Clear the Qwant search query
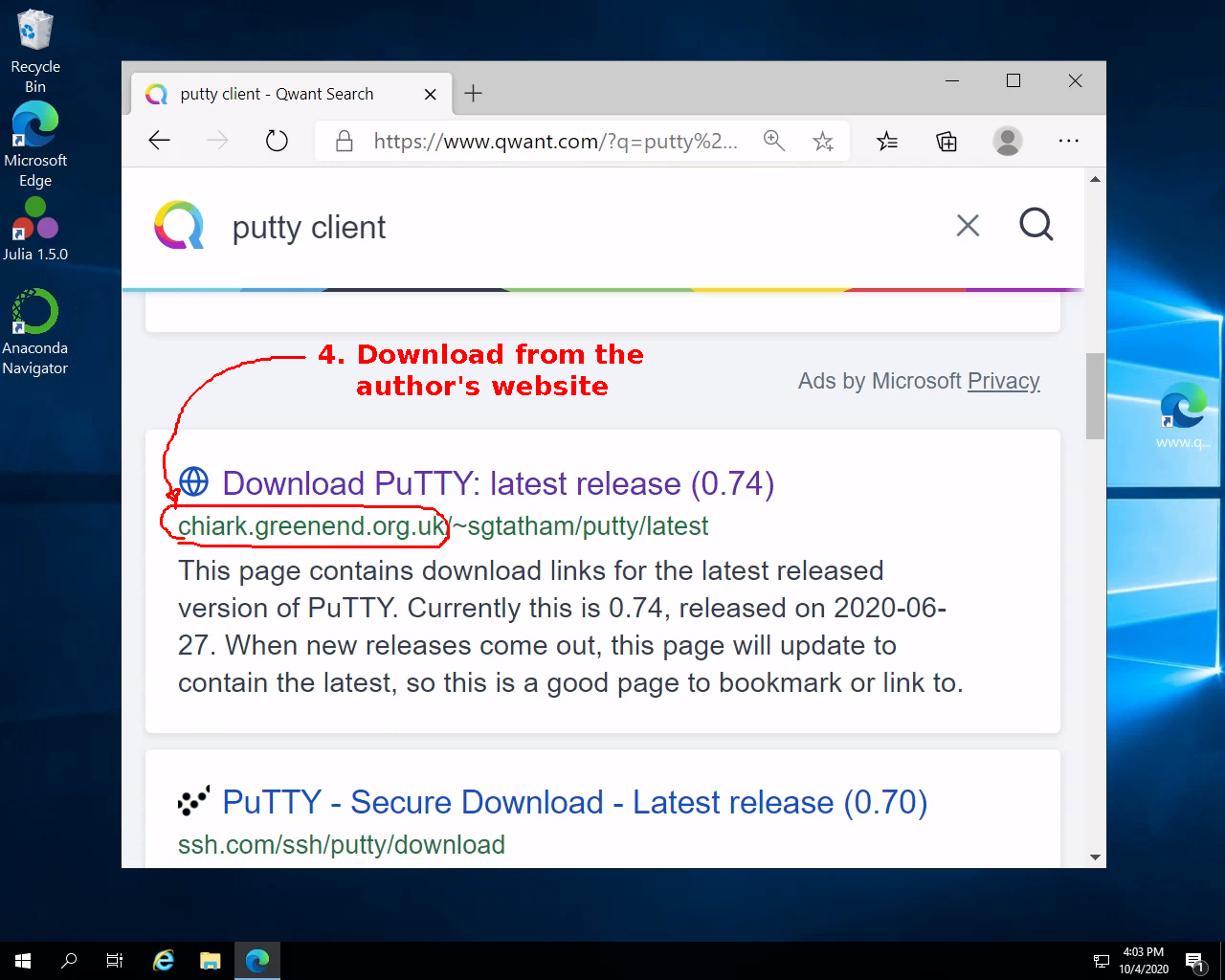Image resolution: width=1225 pixels, height=980 pixels. 968,226
